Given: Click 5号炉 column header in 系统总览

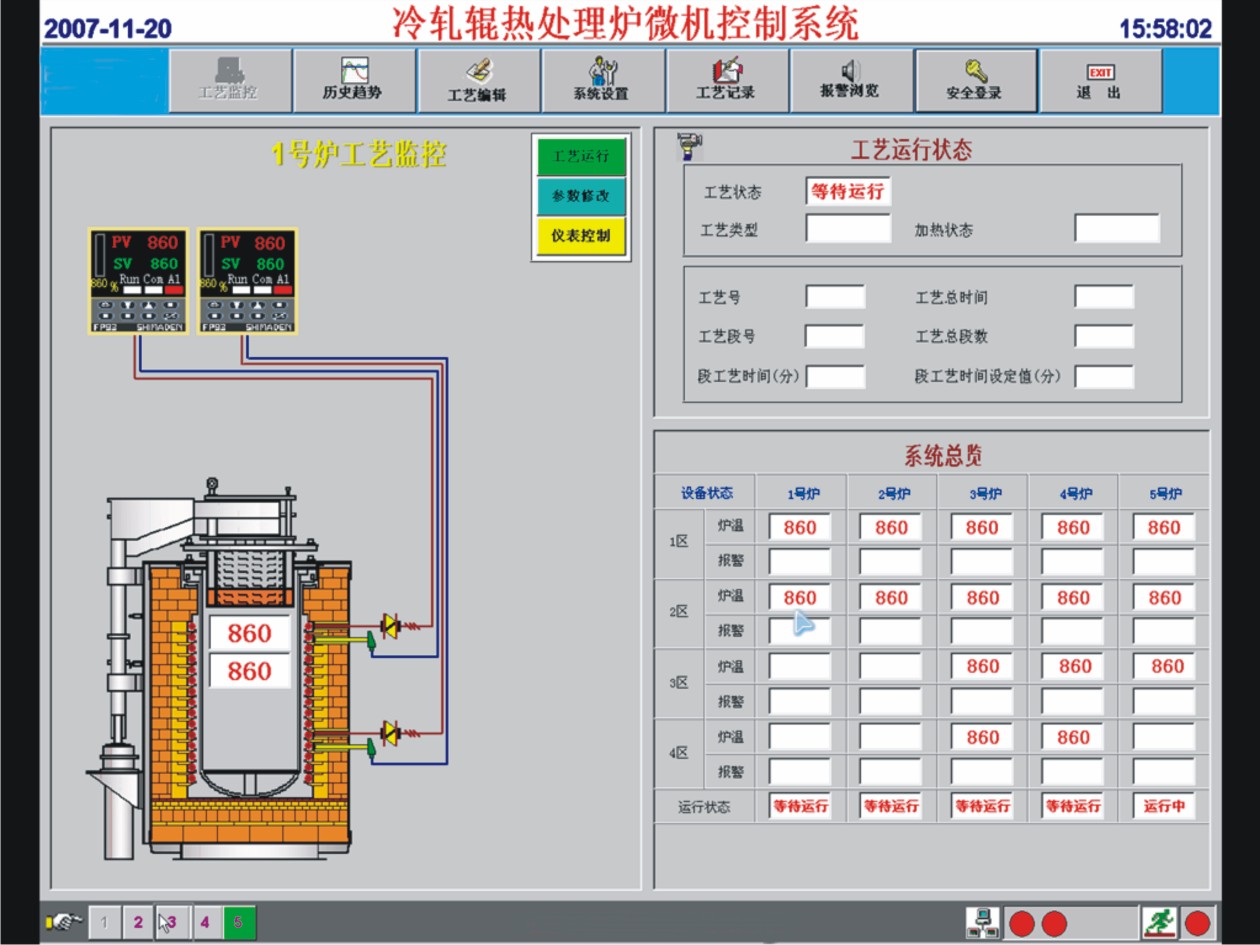Looking at the screenshot, I should click(1165, 494).
